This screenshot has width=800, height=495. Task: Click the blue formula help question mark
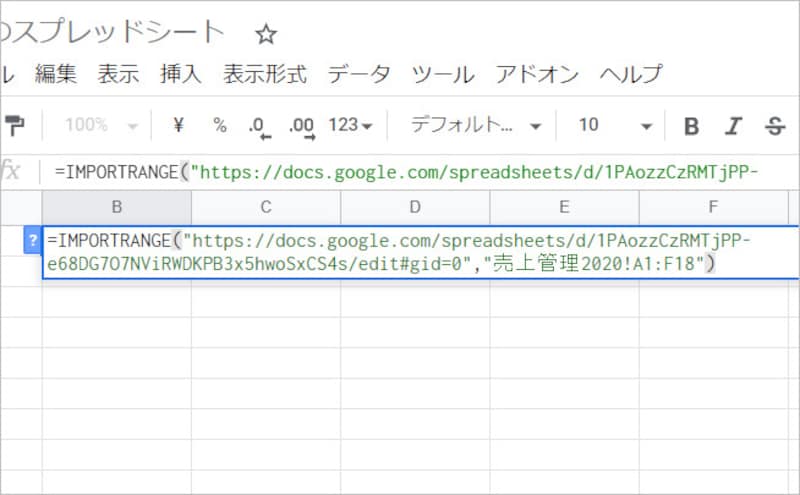[33, 240]
